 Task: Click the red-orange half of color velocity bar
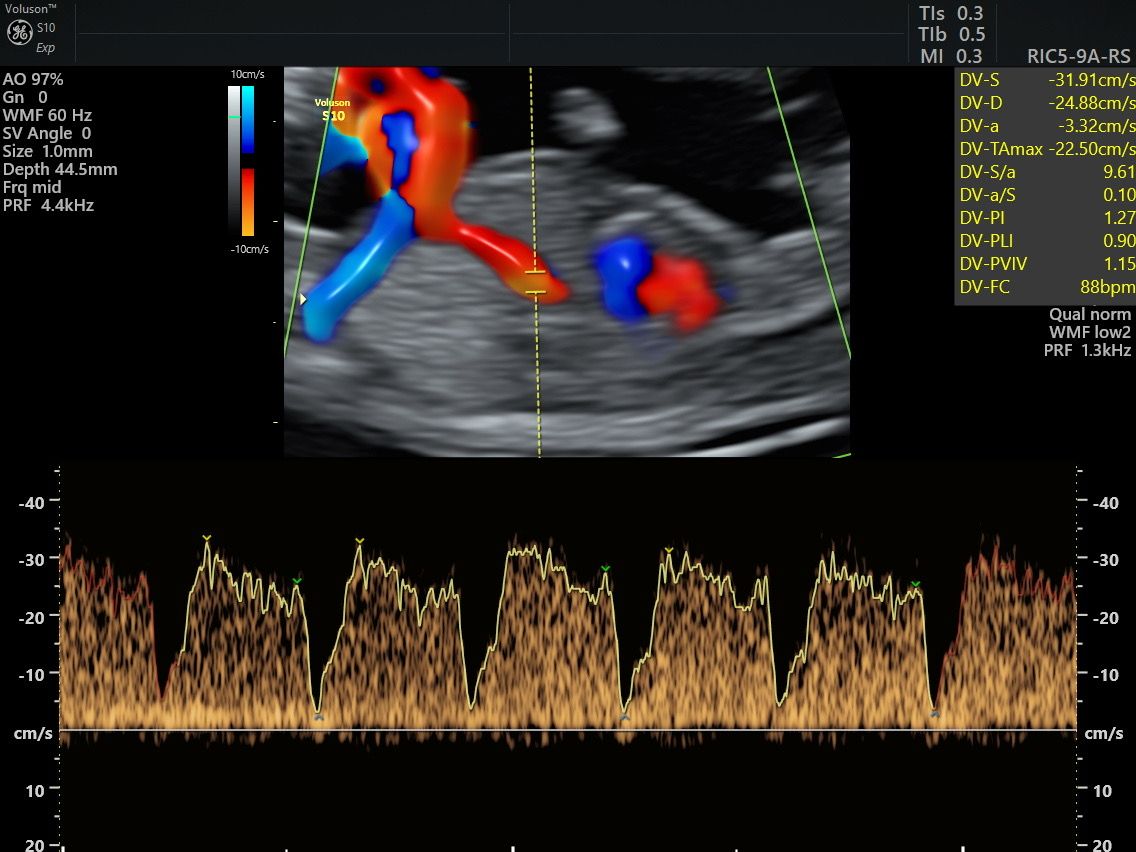247,201
